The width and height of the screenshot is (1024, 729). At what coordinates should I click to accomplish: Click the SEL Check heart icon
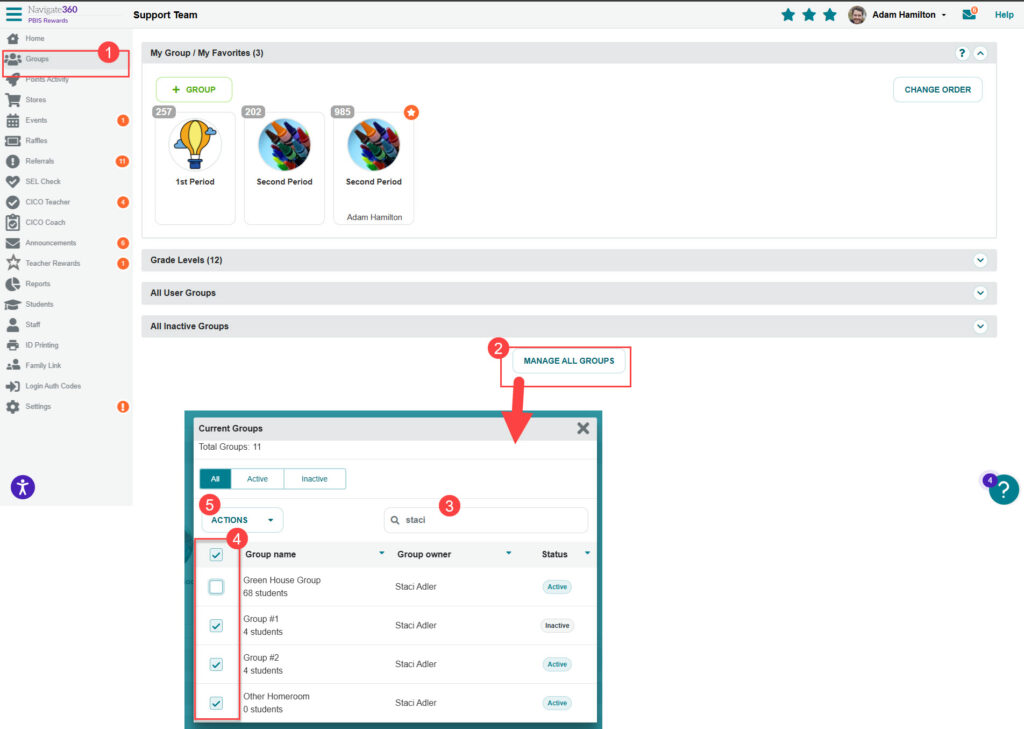13,182
